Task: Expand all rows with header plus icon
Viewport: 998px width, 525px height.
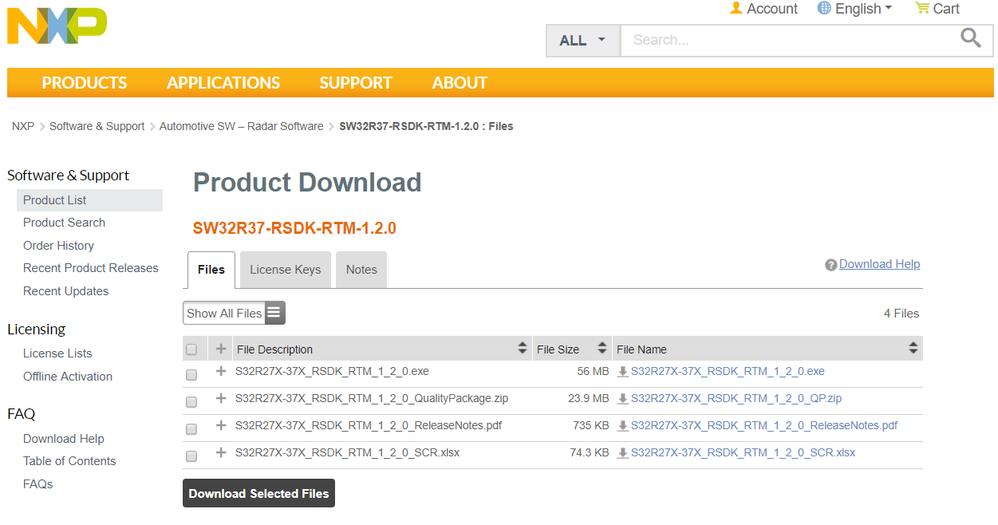Action: click(x=221, y=349)
